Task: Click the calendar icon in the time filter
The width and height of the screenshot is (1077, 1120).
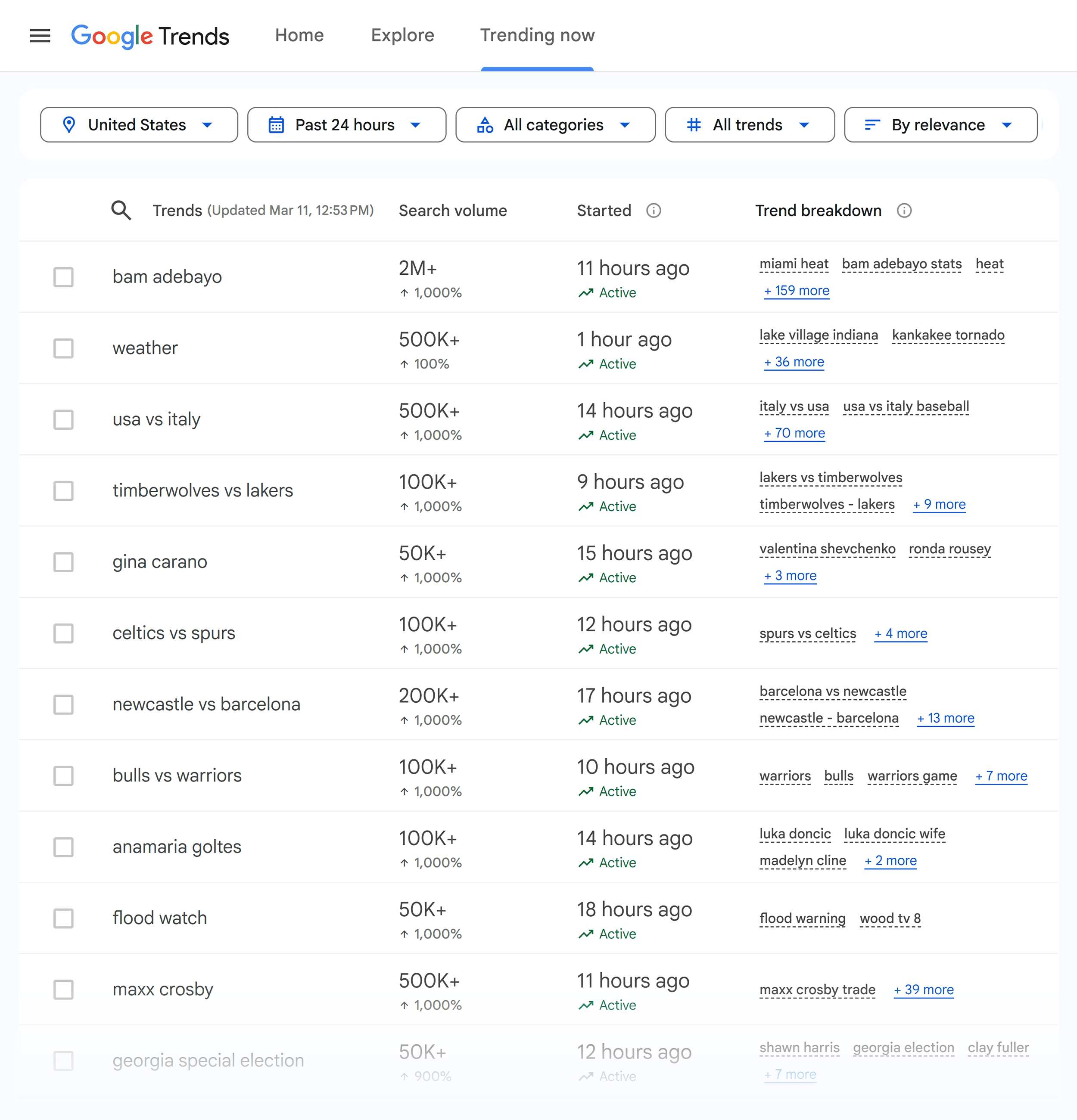Action: click(x=277, y=124)
